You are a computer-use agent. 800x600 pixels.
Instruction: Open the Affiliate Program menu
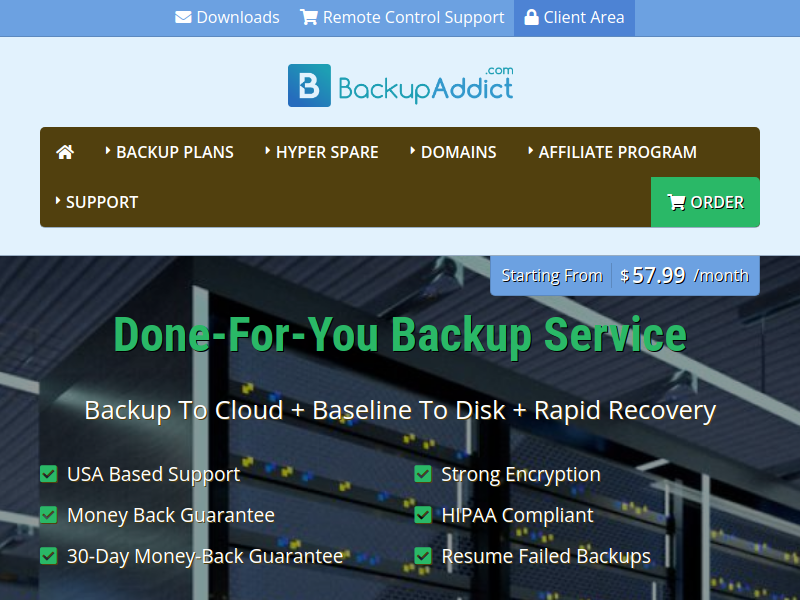pos(617,152)
